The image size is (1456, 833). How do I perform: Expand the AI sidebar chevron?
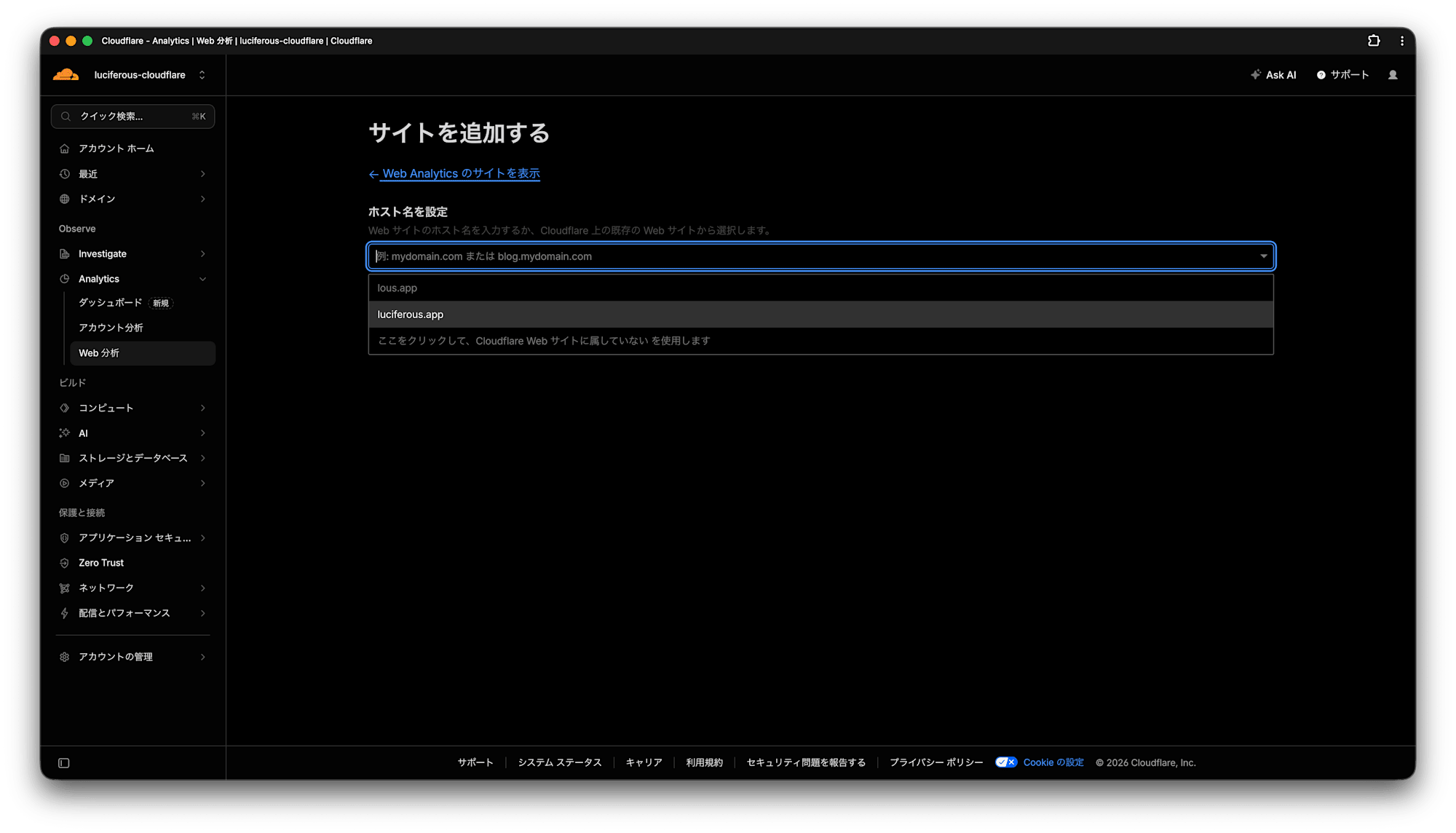[203, 433]
